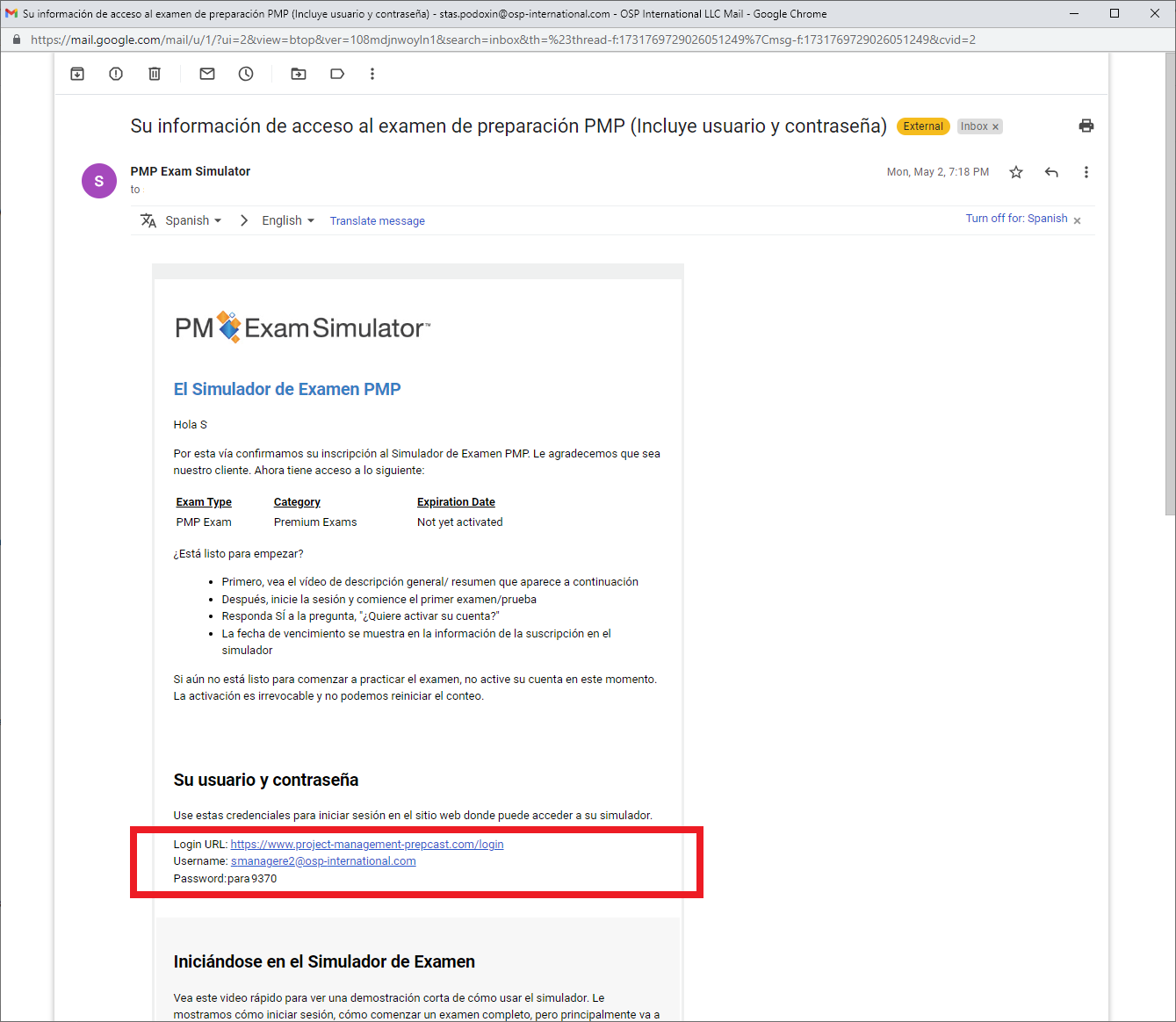Dismiss the 'Turn off for: Spanish' option
This screenshot has width=1176, height=1022.
(x=1078, y=220)
